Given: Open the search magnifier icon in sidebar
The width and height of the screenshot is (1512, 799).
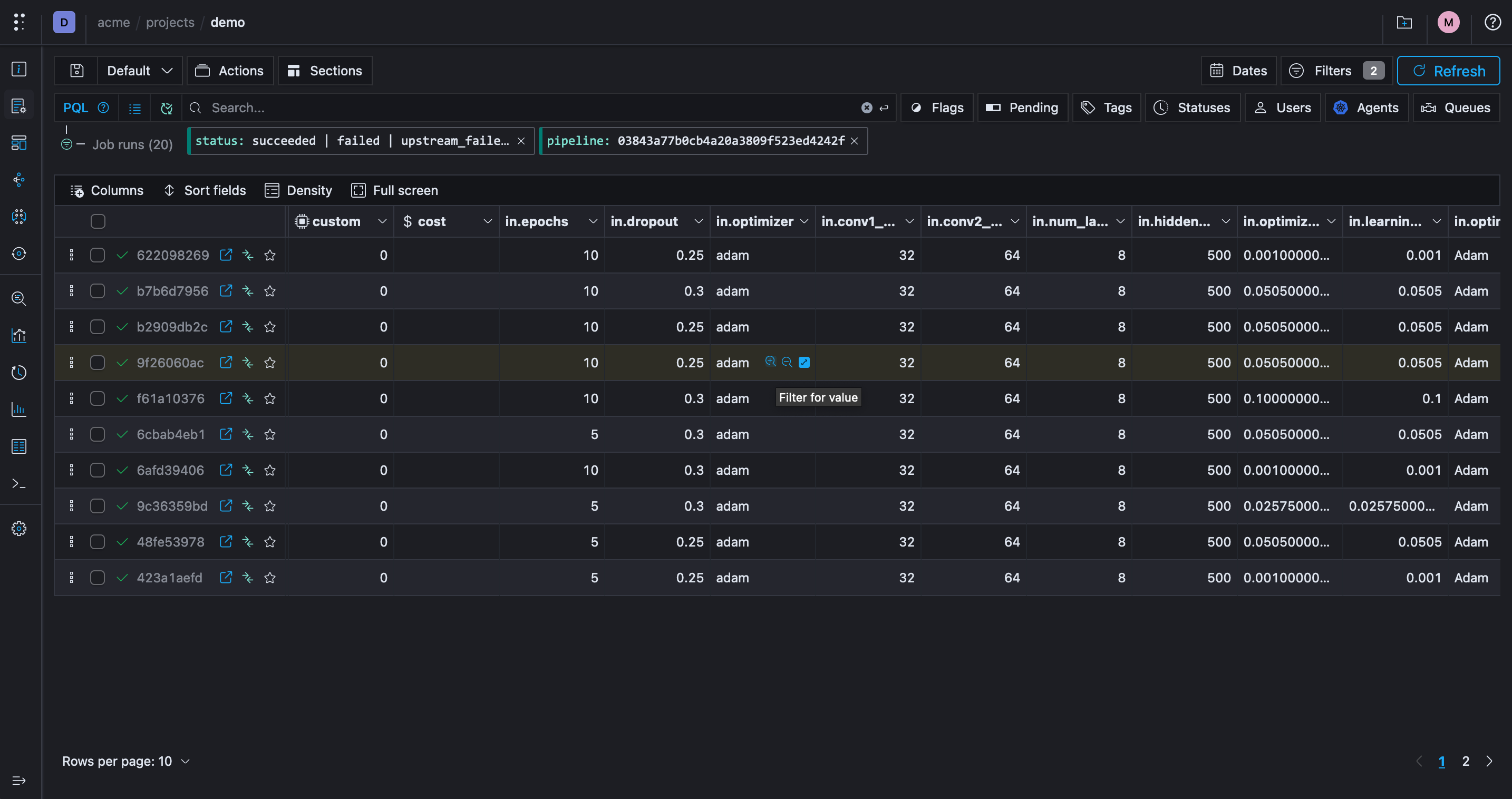Looking at the screenshot, I should (x=19, y=299).
